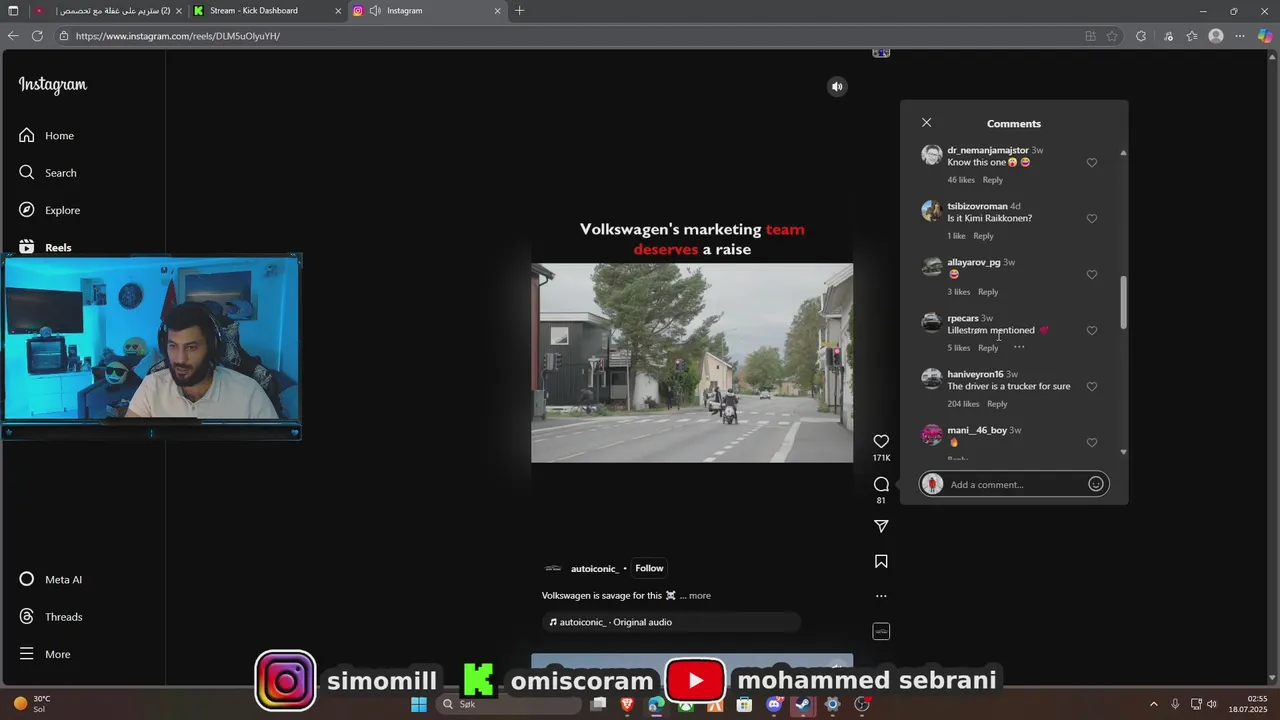Open the tab actions menu at top-left
Screen dimensions: 1280x720
coord(13,11)
